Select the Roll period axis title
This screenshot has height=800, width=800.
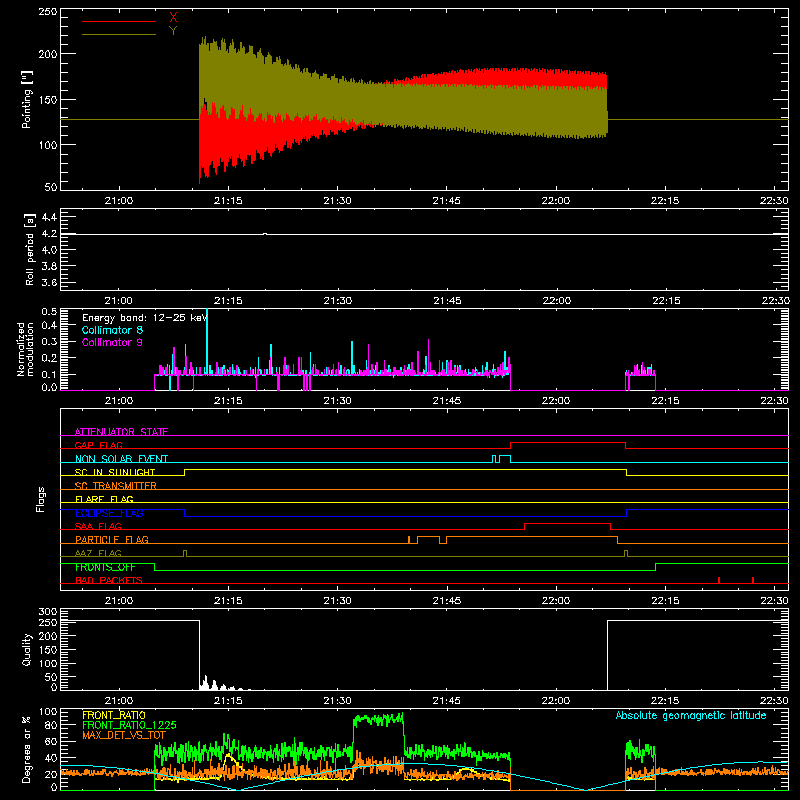point(30,249)
